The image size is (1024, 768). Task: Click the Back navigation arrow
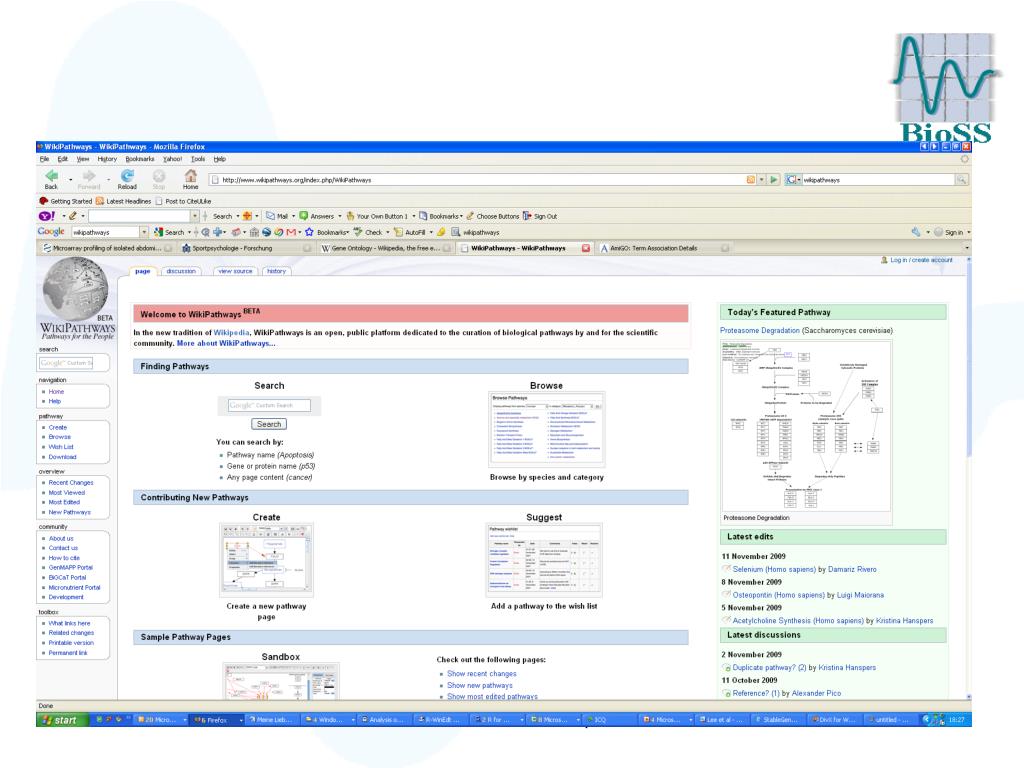point(52,176)
